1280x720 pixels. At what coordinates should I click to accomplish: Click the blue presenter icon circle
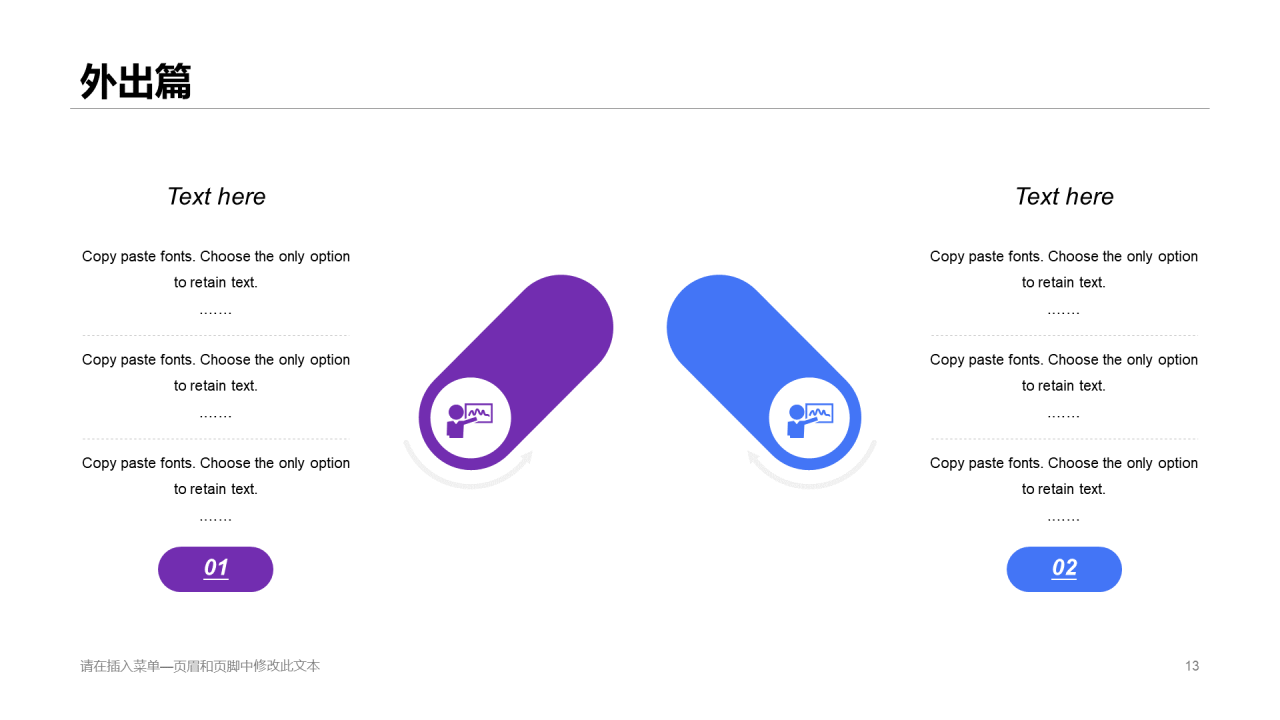coord(809,418)
